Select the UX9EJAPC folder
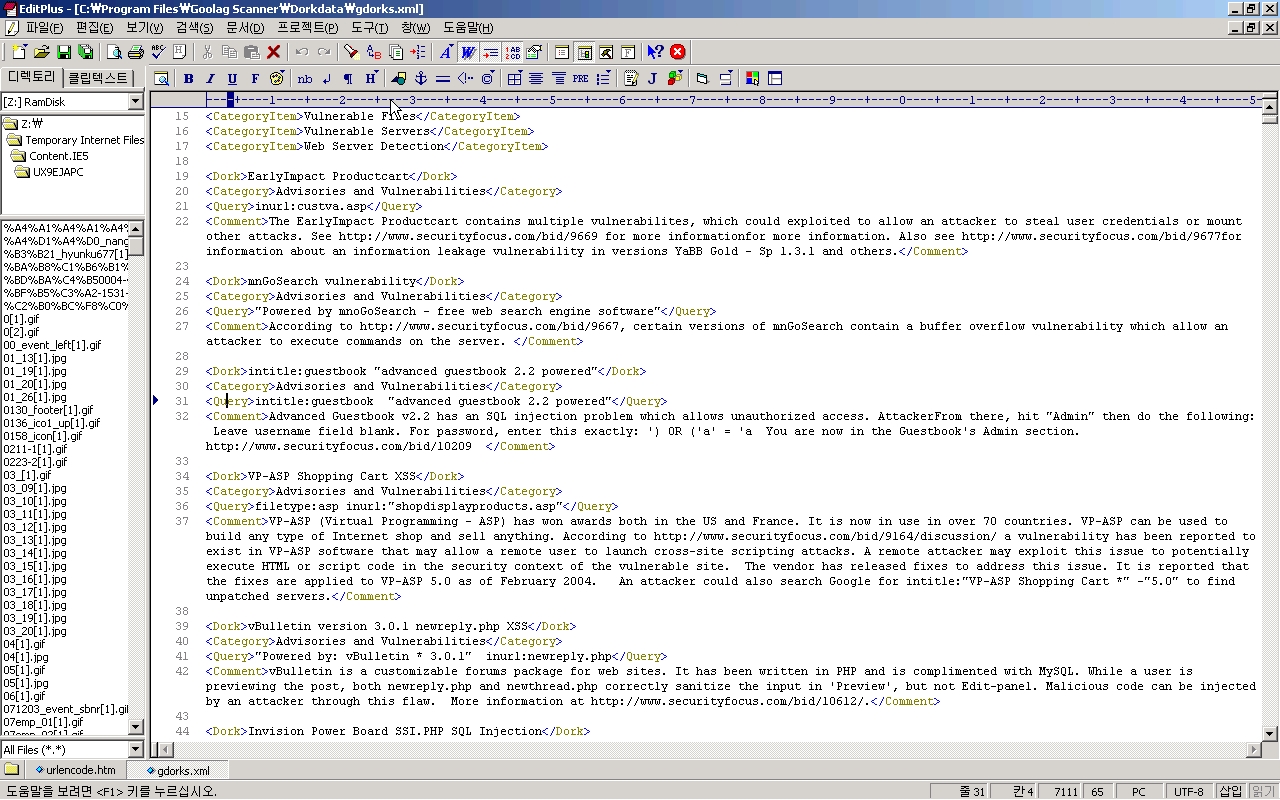This screenshot has height=800, width=1280. [x=58, y=172]
